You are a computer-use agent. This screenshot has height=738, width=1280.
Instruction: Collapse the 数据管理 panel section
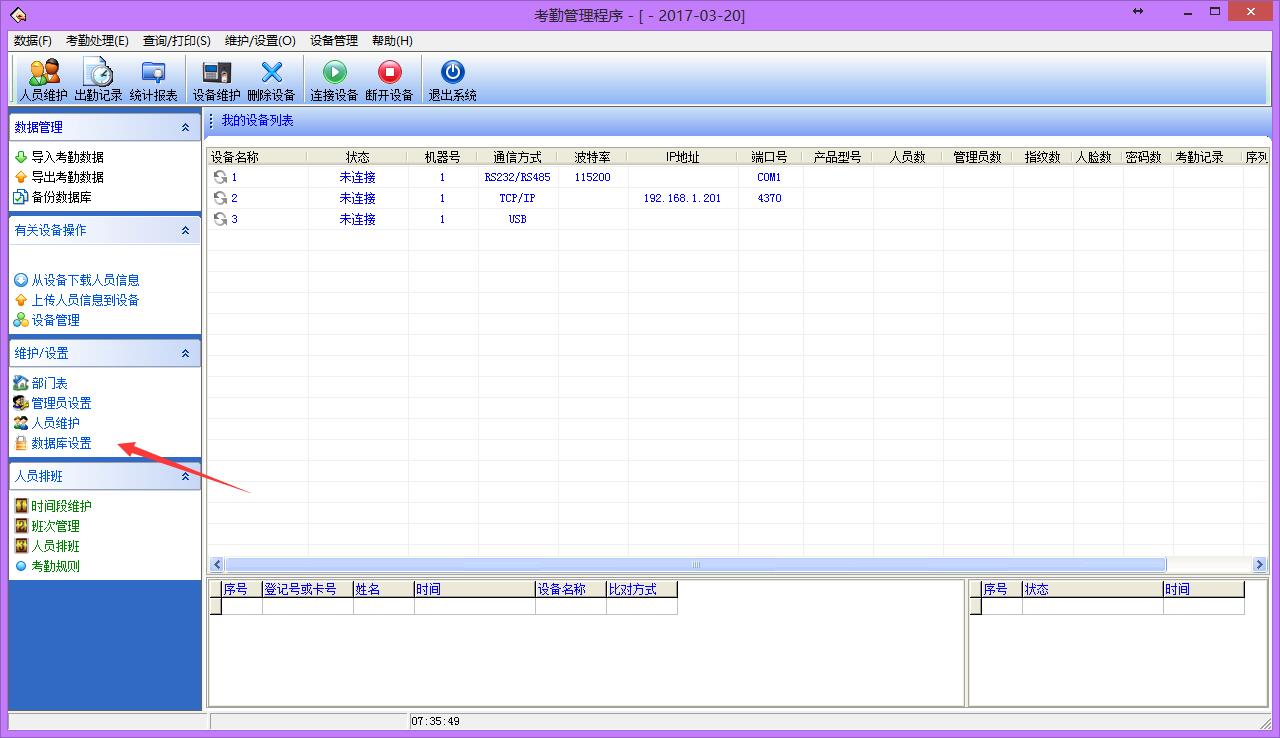(185, 128)
